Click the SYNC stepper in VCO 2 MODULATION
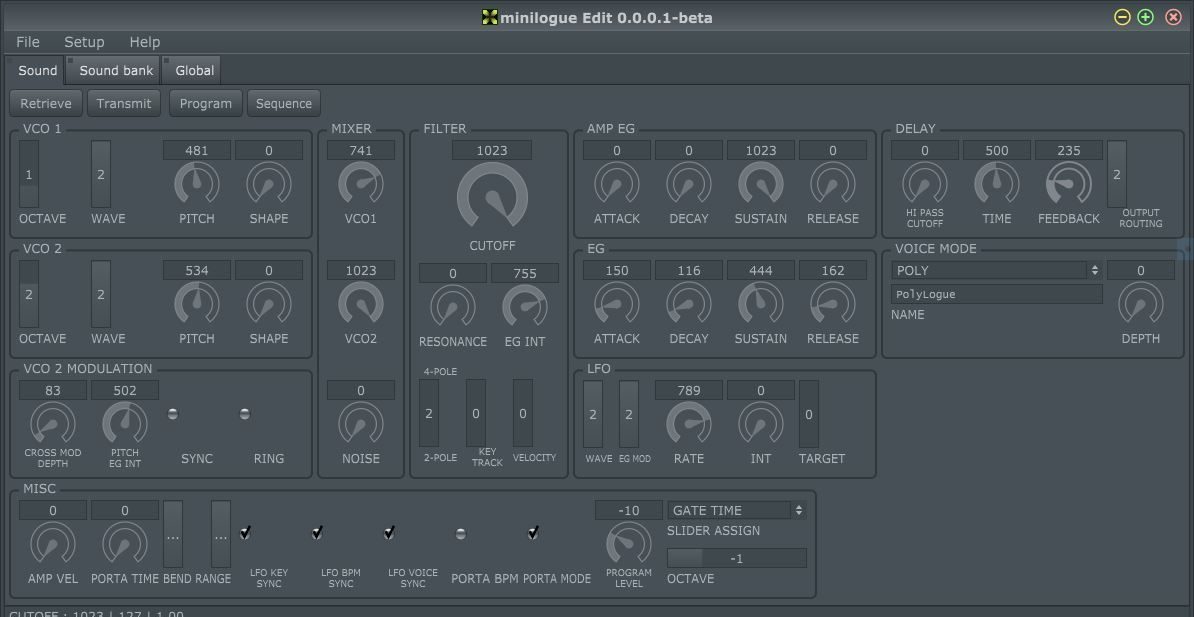The width and height of the screenshot is (1194, 617). coord(172,411)
